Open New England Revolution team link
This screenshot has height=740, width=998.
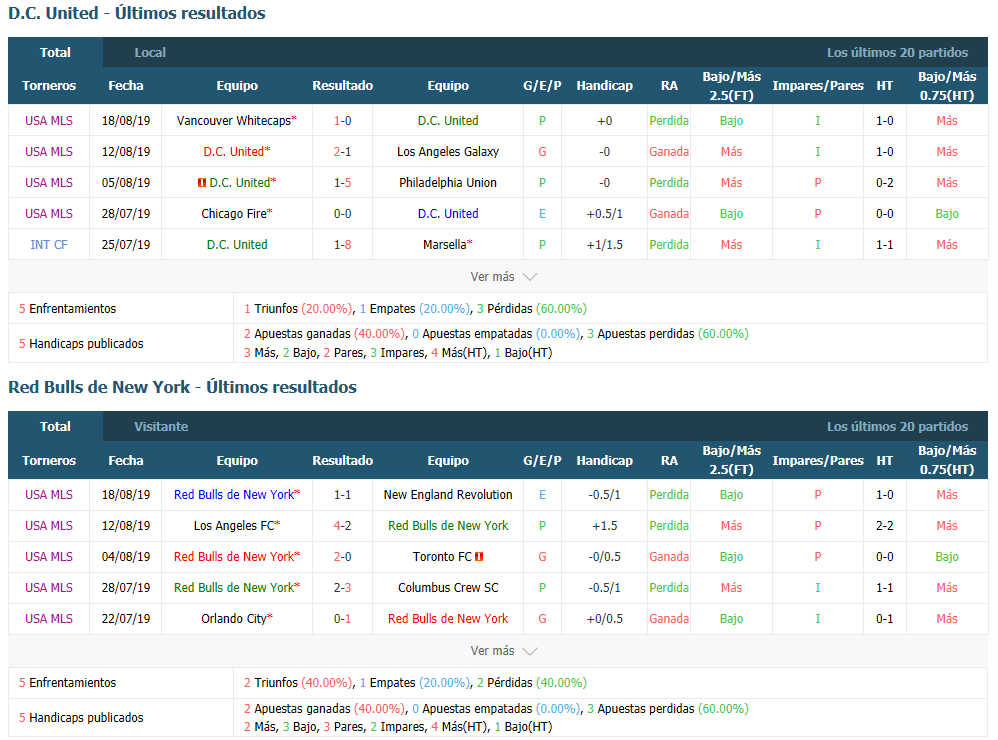pos(448,494)
